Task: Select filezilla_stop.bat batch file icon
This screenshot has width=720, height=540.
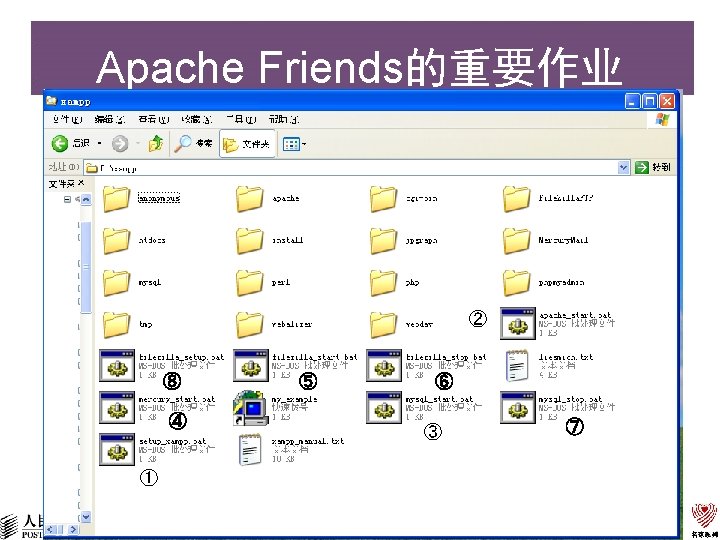Action: tap(384, 366)
